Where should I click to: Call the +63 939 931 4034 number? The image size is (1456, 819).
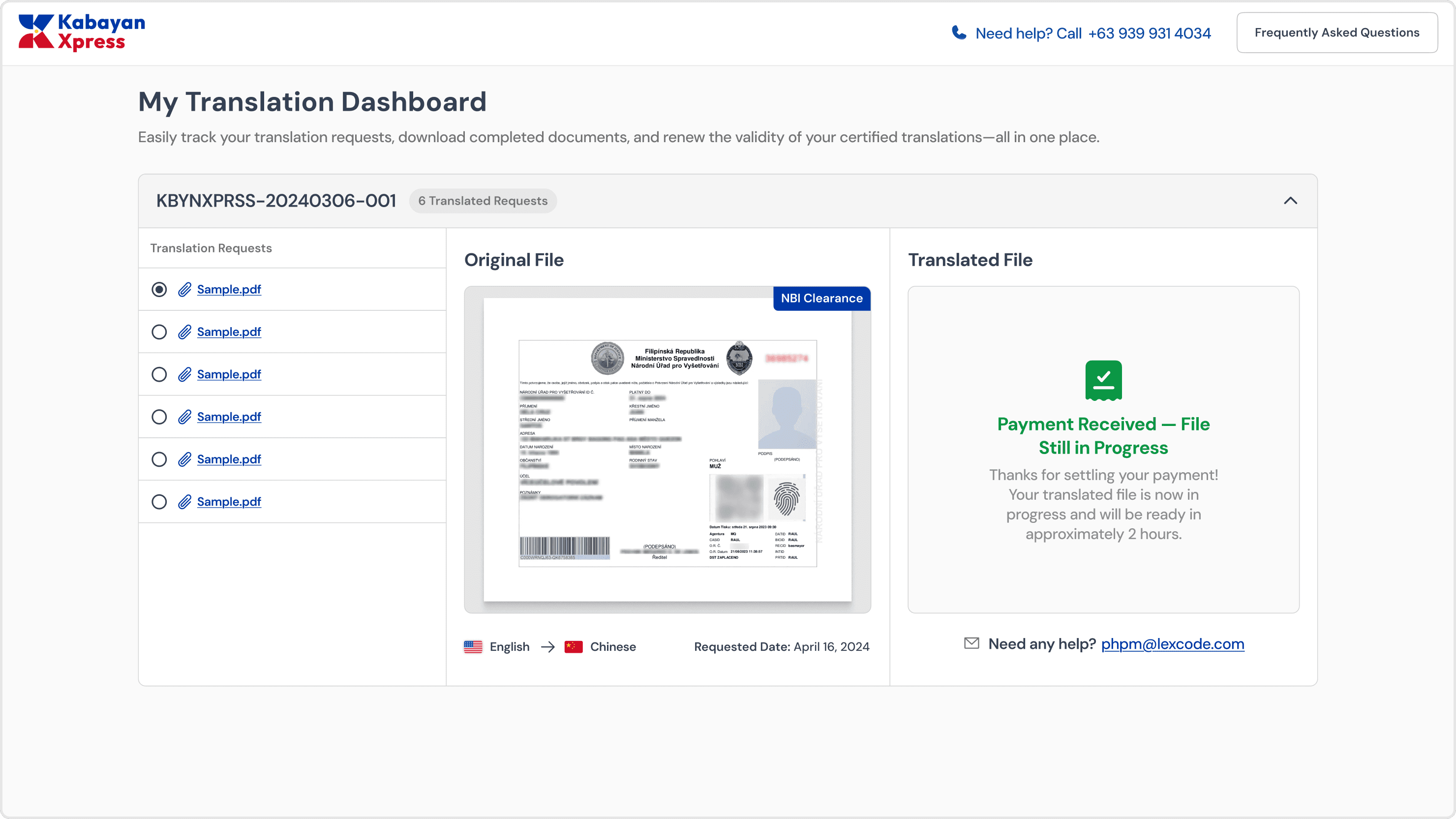1149,33
